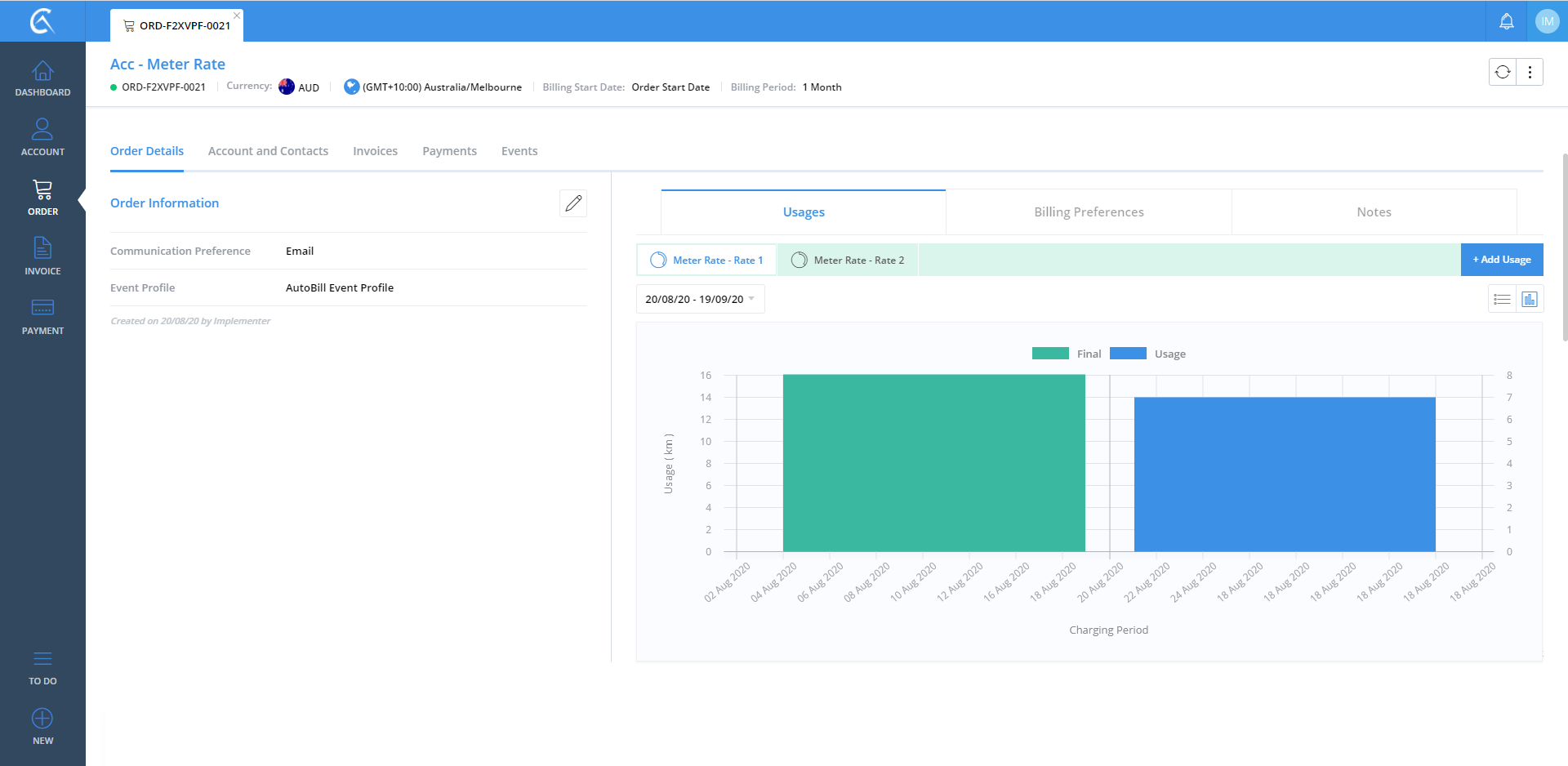Screen dimensions: 1568x766
Task: Toggle the Final legend color swatch
Action: pyautogui.click(x=1050, y=354)
